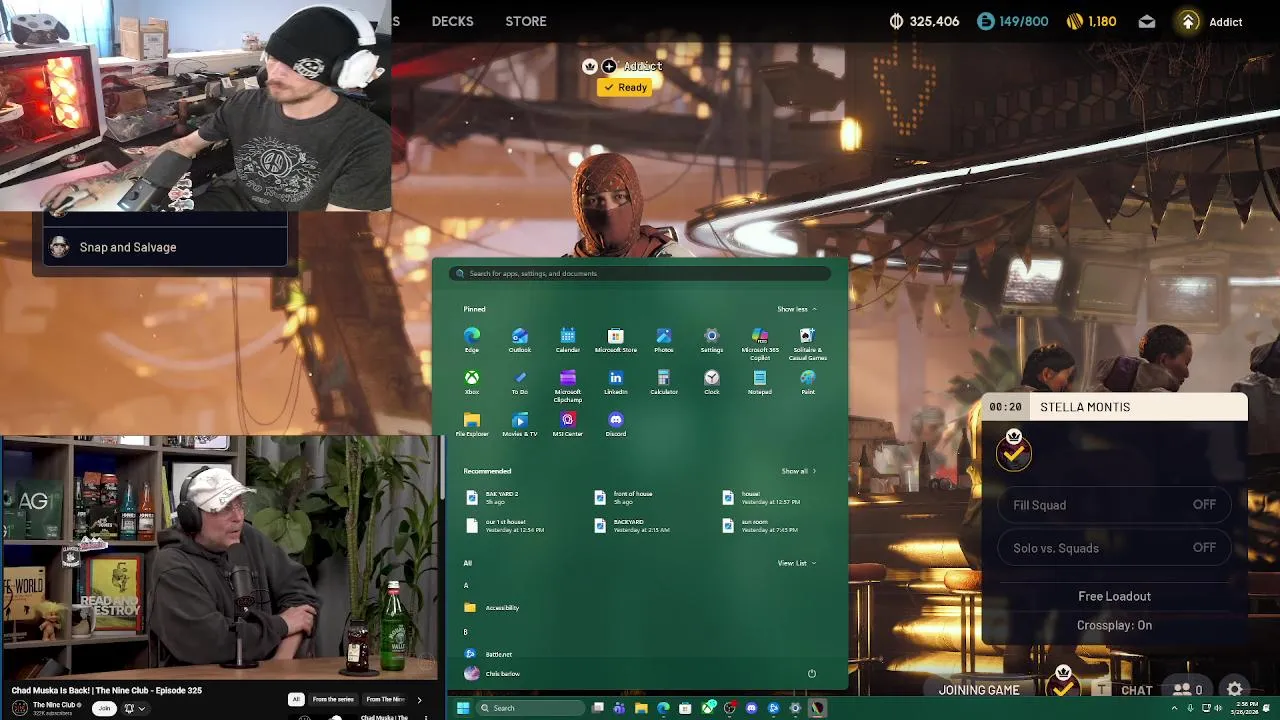The height and width of the screenshot is (720, 1280).
Task: Select the From the series chip
Action: point(333,700)
